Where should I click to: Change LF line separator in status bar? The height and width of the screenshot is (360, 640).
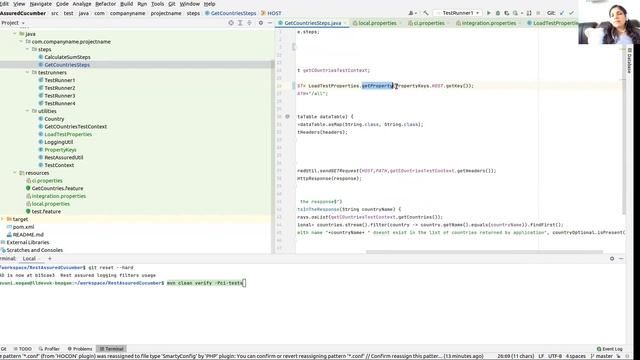click(541, 356)
